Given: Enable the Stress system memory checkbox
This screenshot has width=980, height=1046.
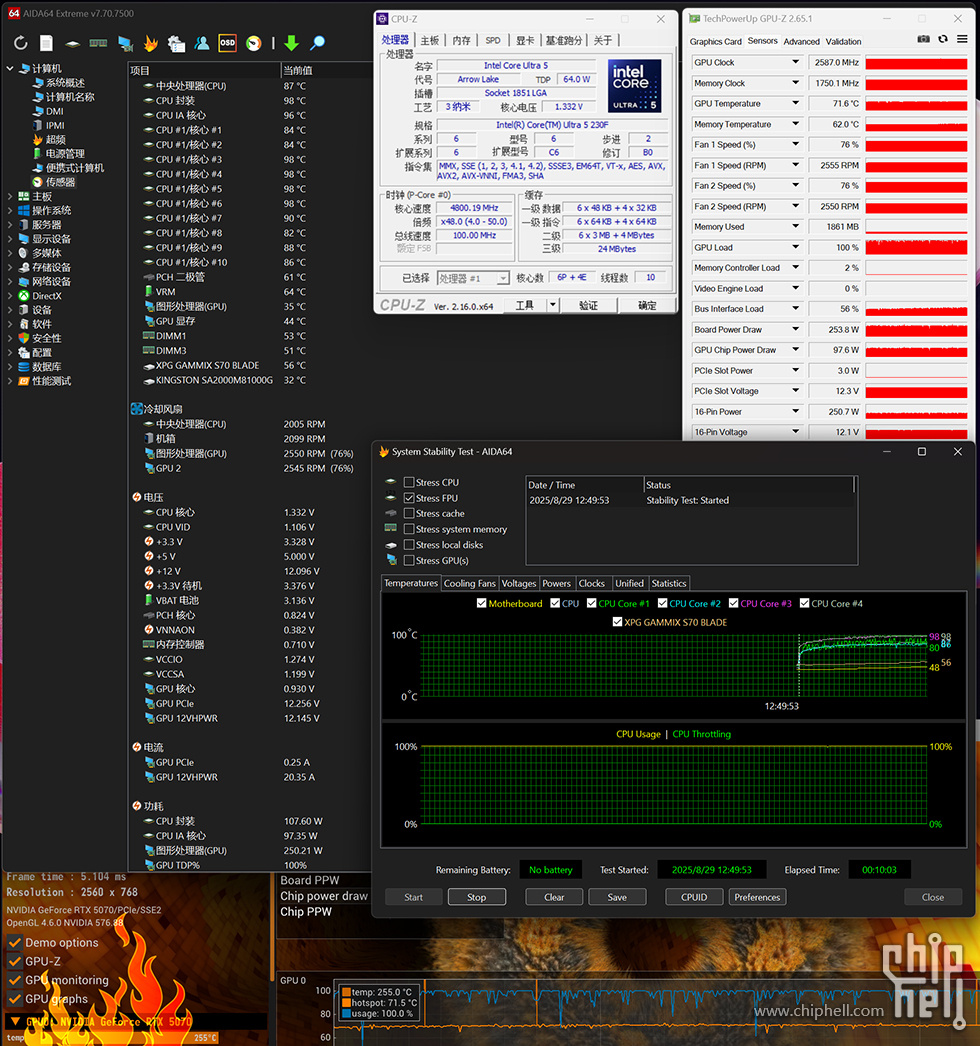Looking at the screenshot, I should point(410,529).
